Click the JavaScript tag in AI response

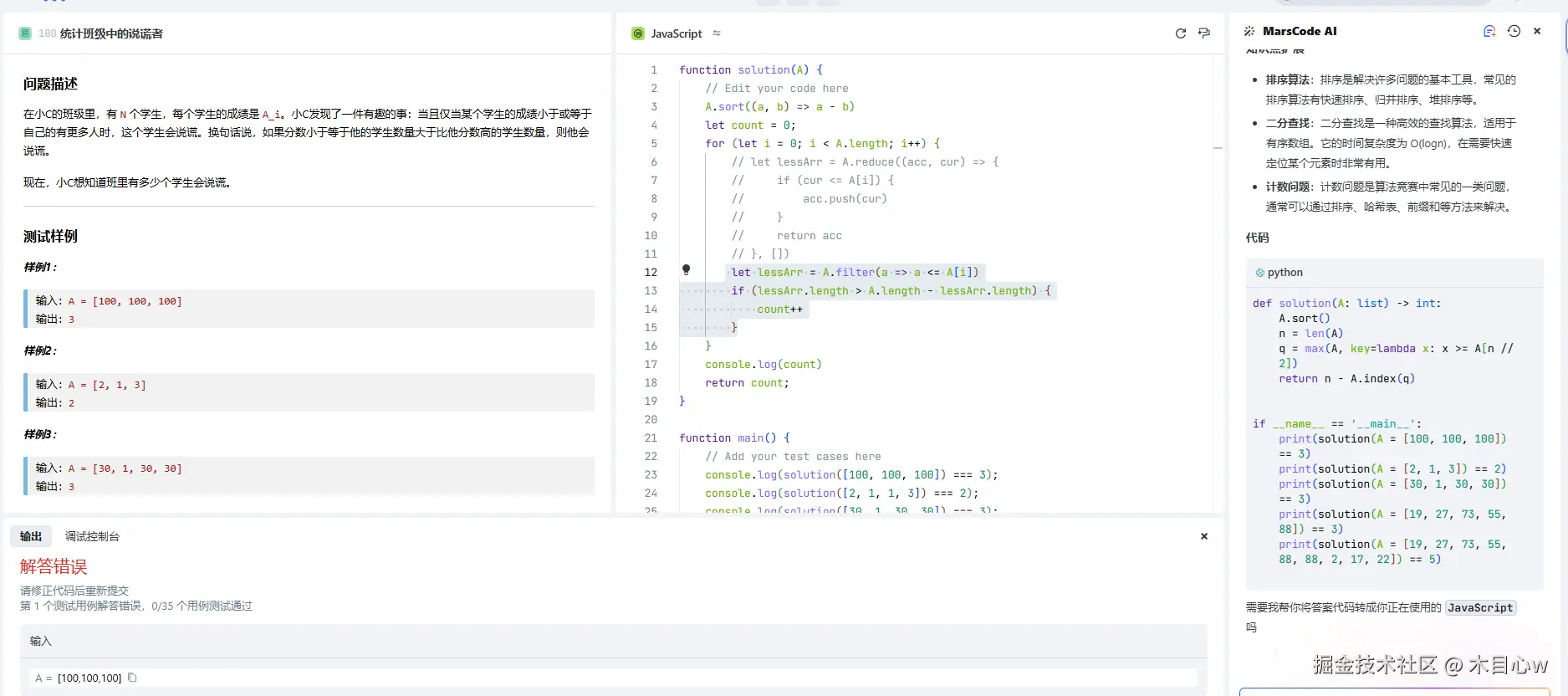pyautogui.click(x=1480, y=608)
